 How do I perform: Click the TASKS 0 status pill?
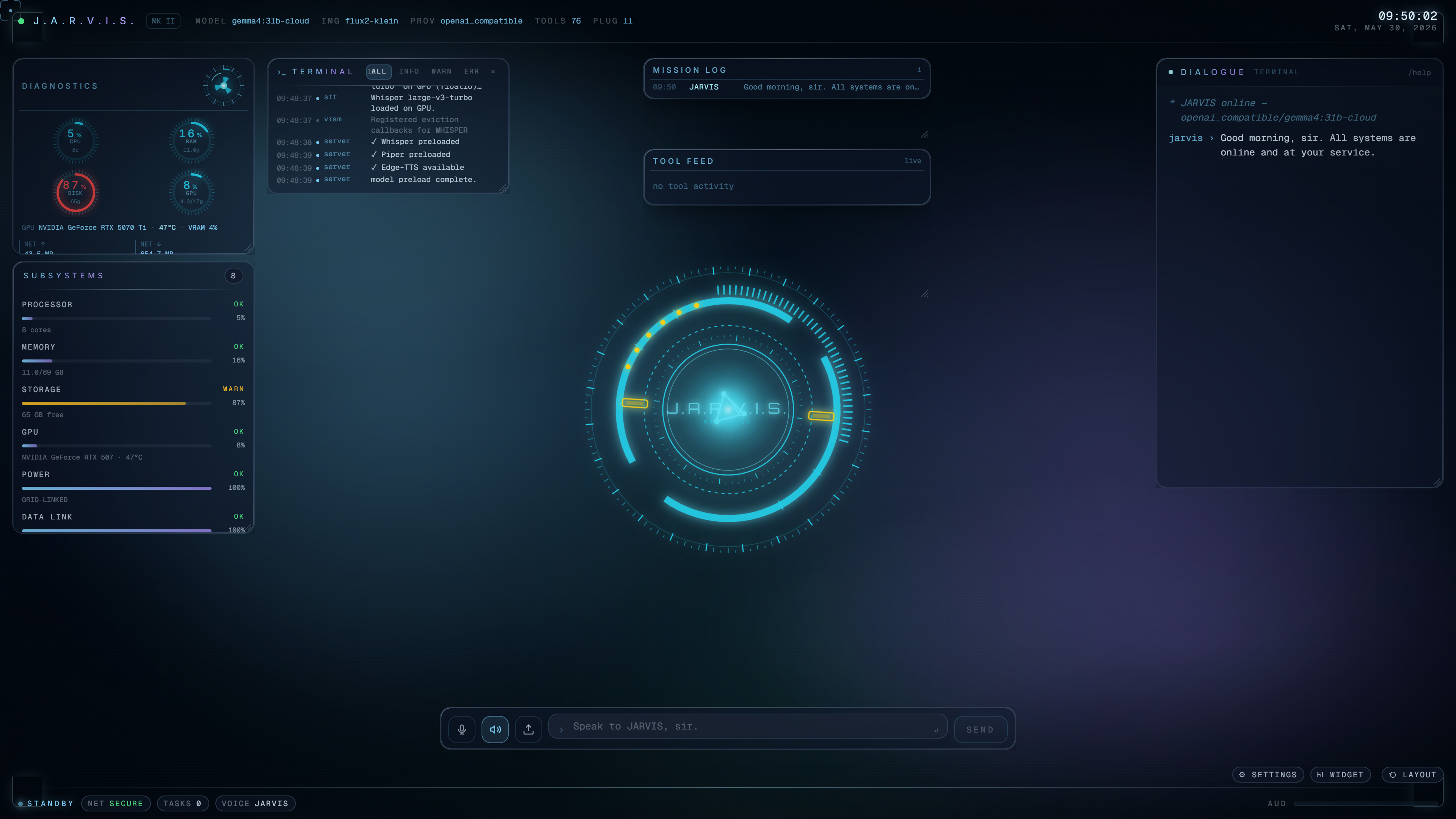(x=182, y=803)
